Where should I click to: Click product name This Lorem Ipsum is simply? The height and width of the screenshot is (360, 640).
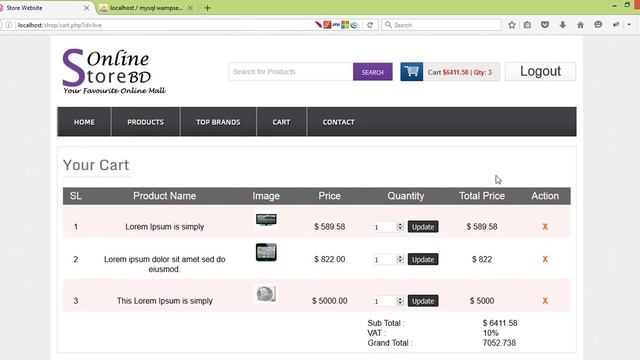(x=164, y=301)
